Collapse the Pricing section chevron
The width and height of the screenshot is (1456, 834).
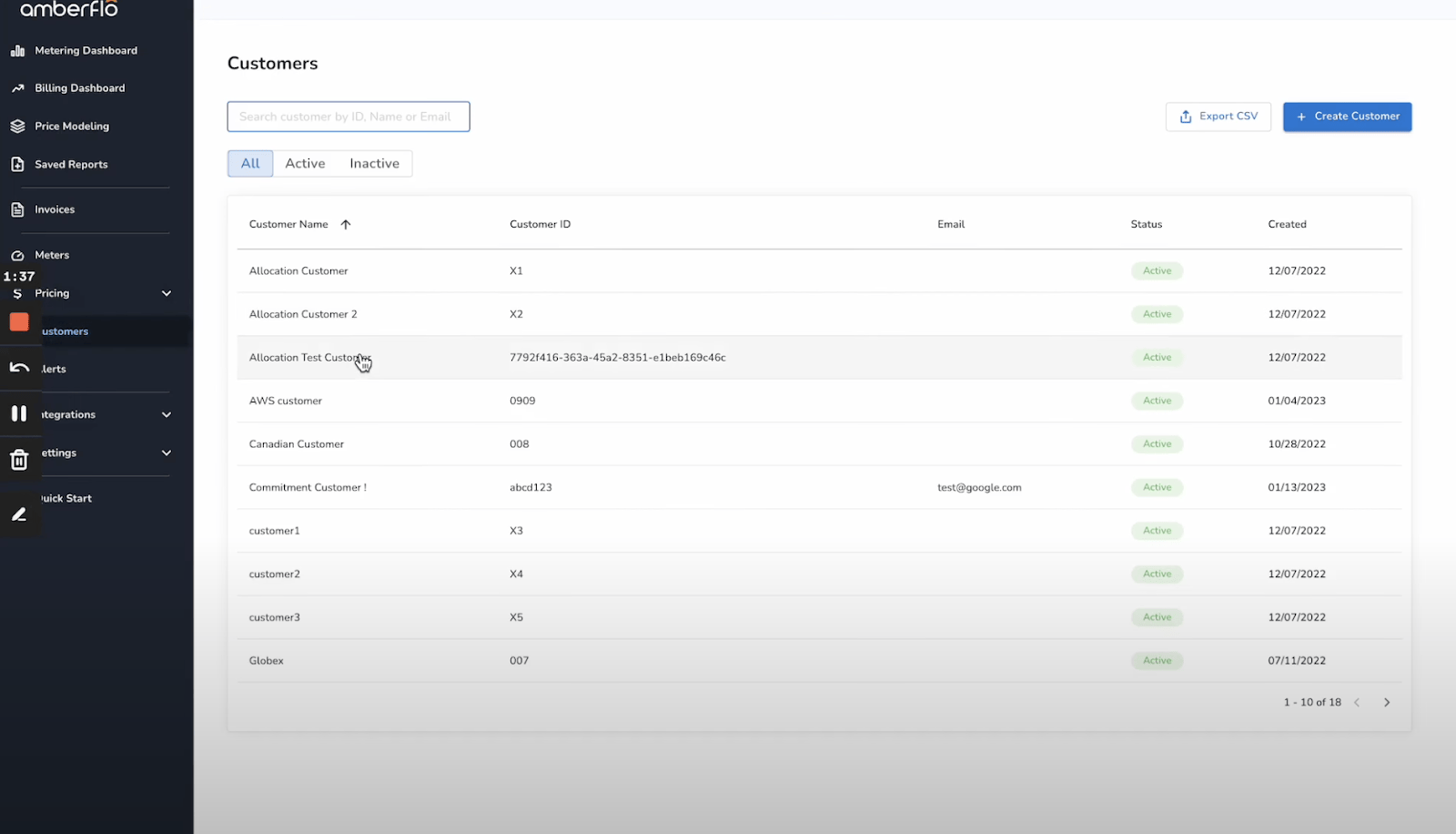click(167, 293)
